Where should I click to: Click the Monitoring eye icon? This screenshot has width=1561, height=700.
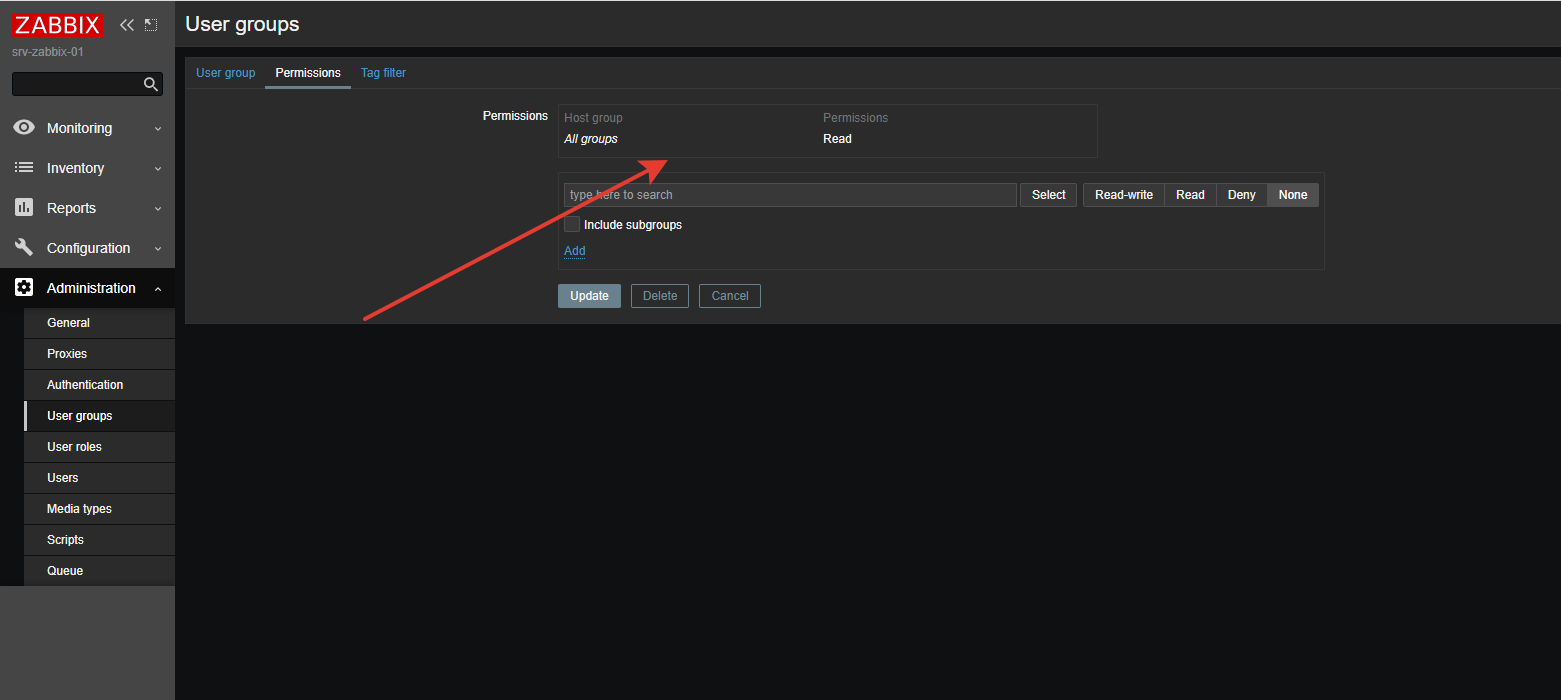pyautogui.click(x=24, y=128)
